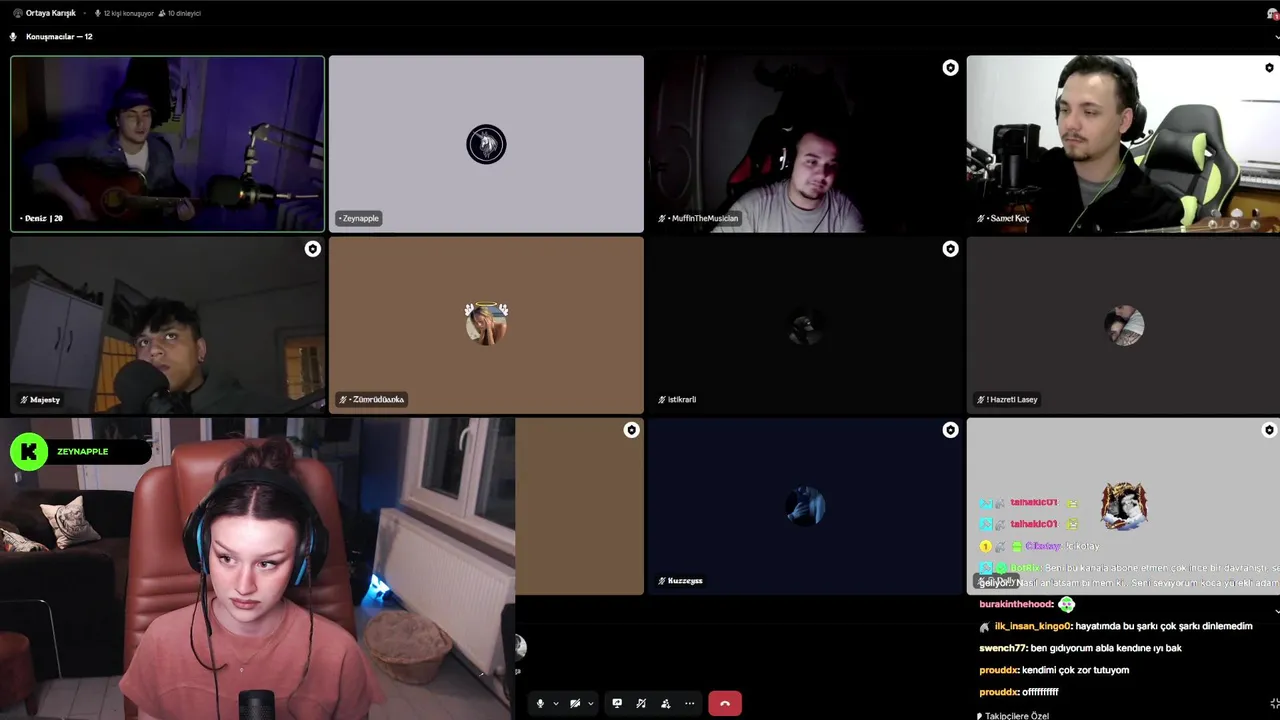Click the small chevron right of chat panel

(x=1277, y=611)
